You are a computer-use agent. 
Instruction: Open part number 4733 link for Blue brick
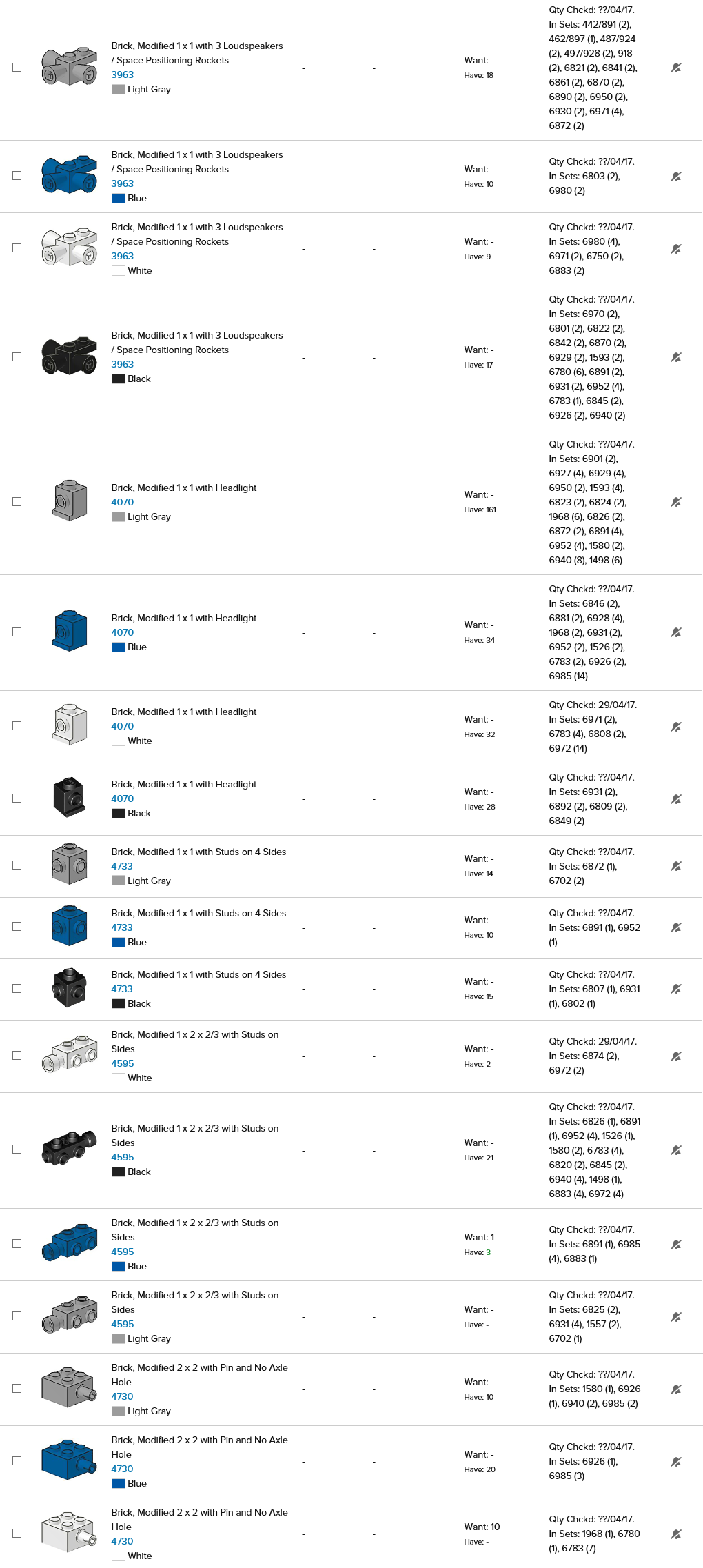[x=122, y=927]
